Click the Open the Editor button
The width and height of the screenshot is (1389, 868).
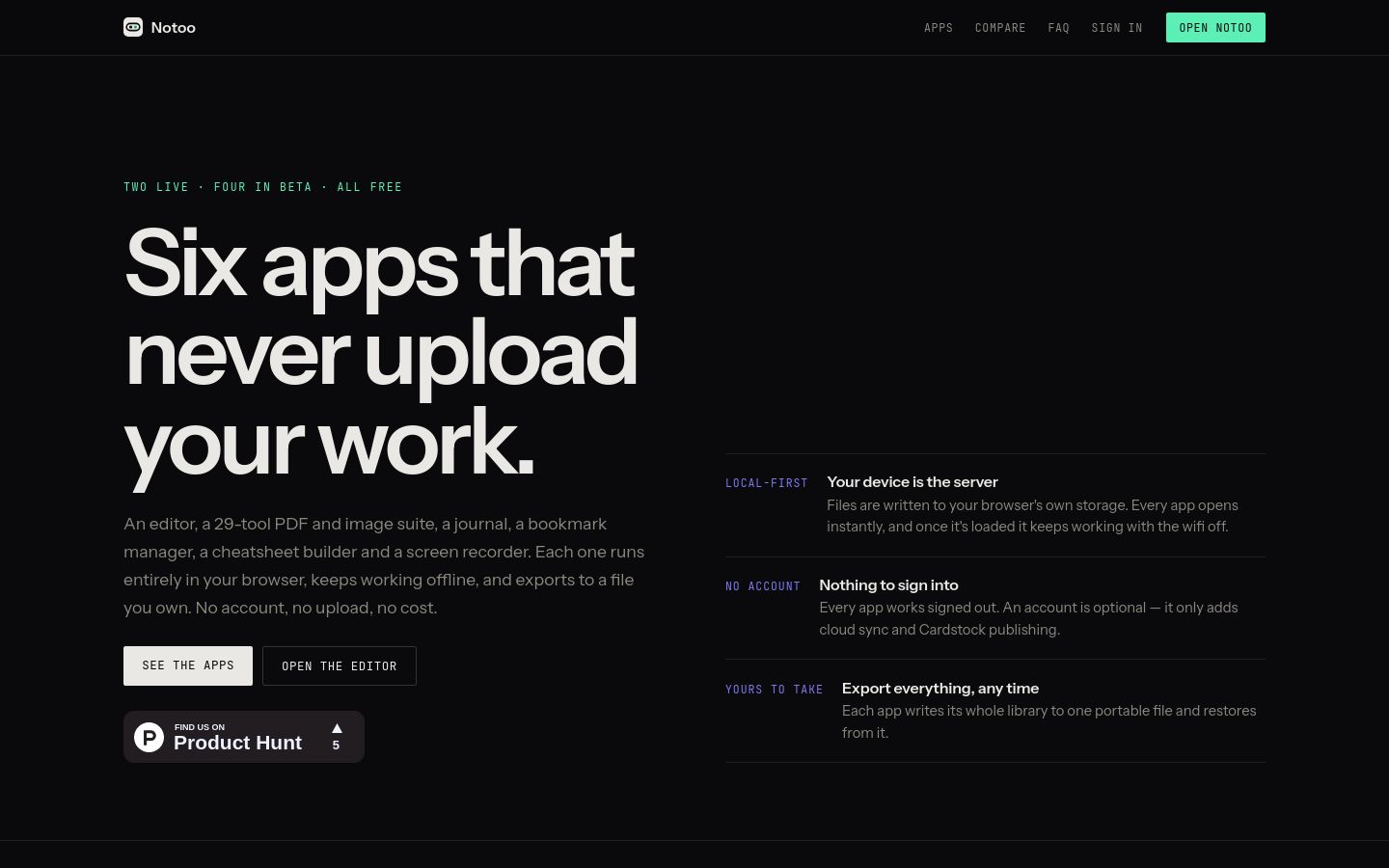(340, 665)
